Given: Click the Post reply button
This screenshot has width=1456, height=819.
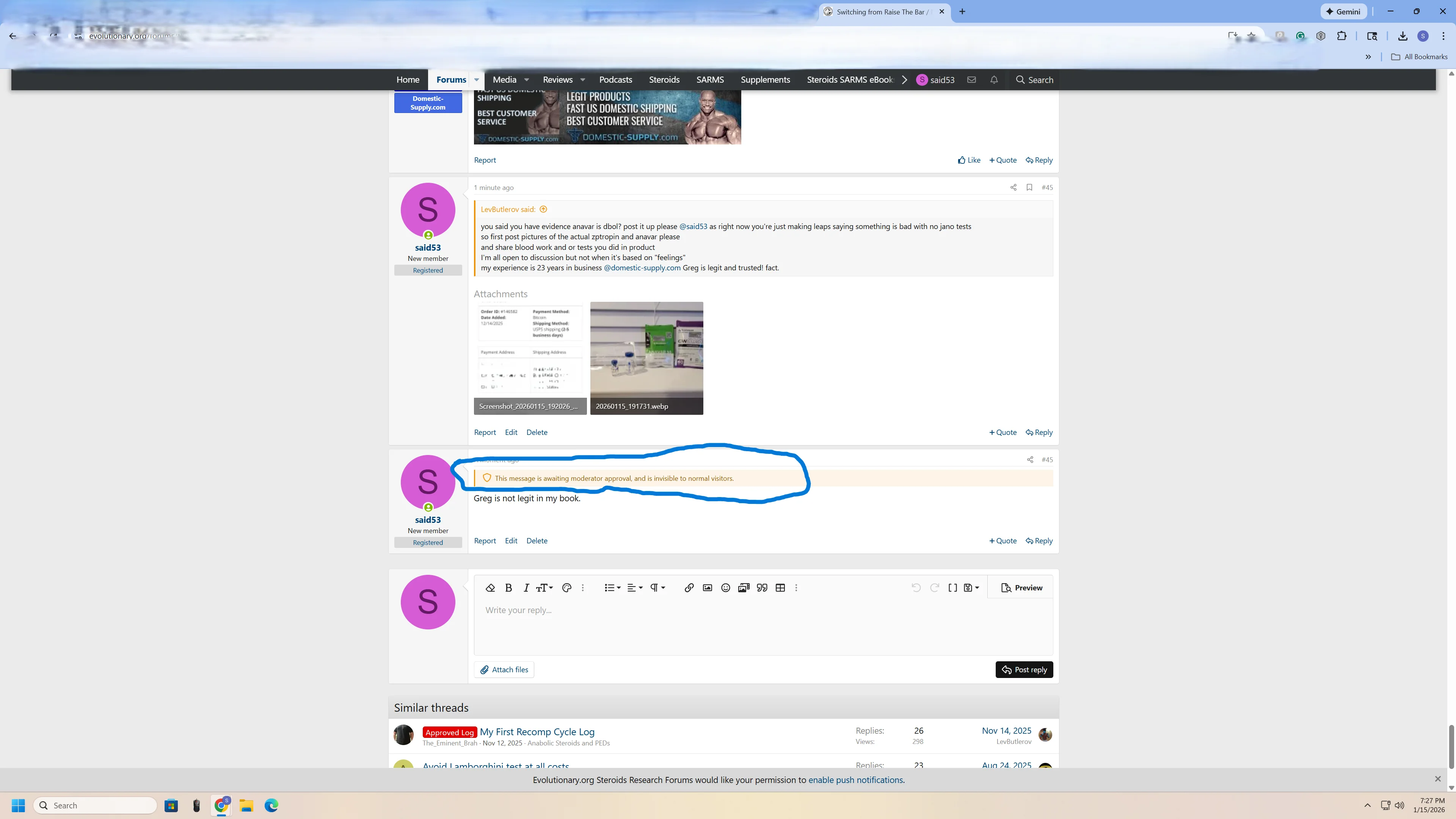Looking at the screenshot, I should coord(1024,670).
